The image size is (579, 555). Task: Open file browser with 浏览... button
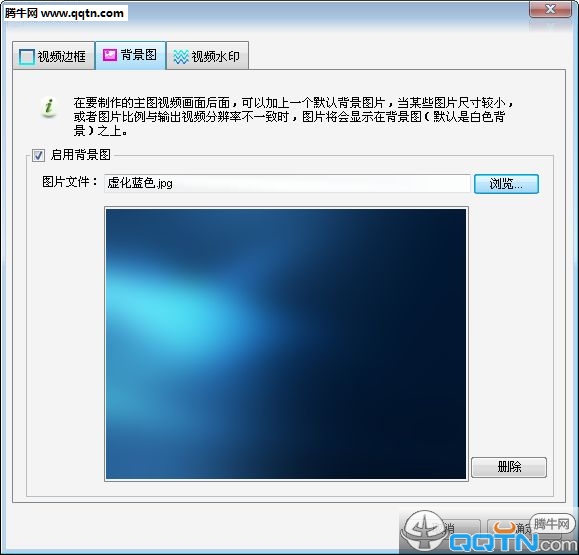pyautogui.click(x=506, y=184)
